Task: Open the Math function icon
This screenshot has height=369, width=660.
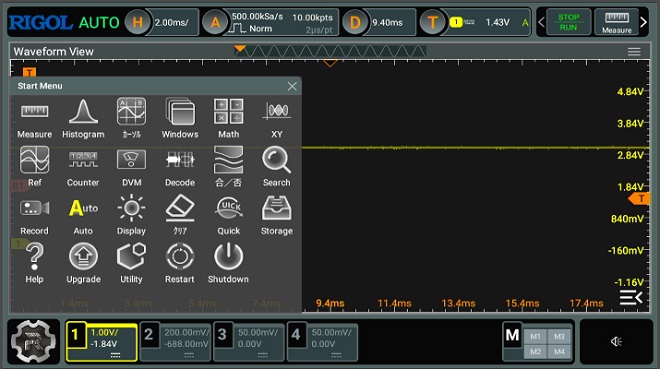Action: pos(228,119)
